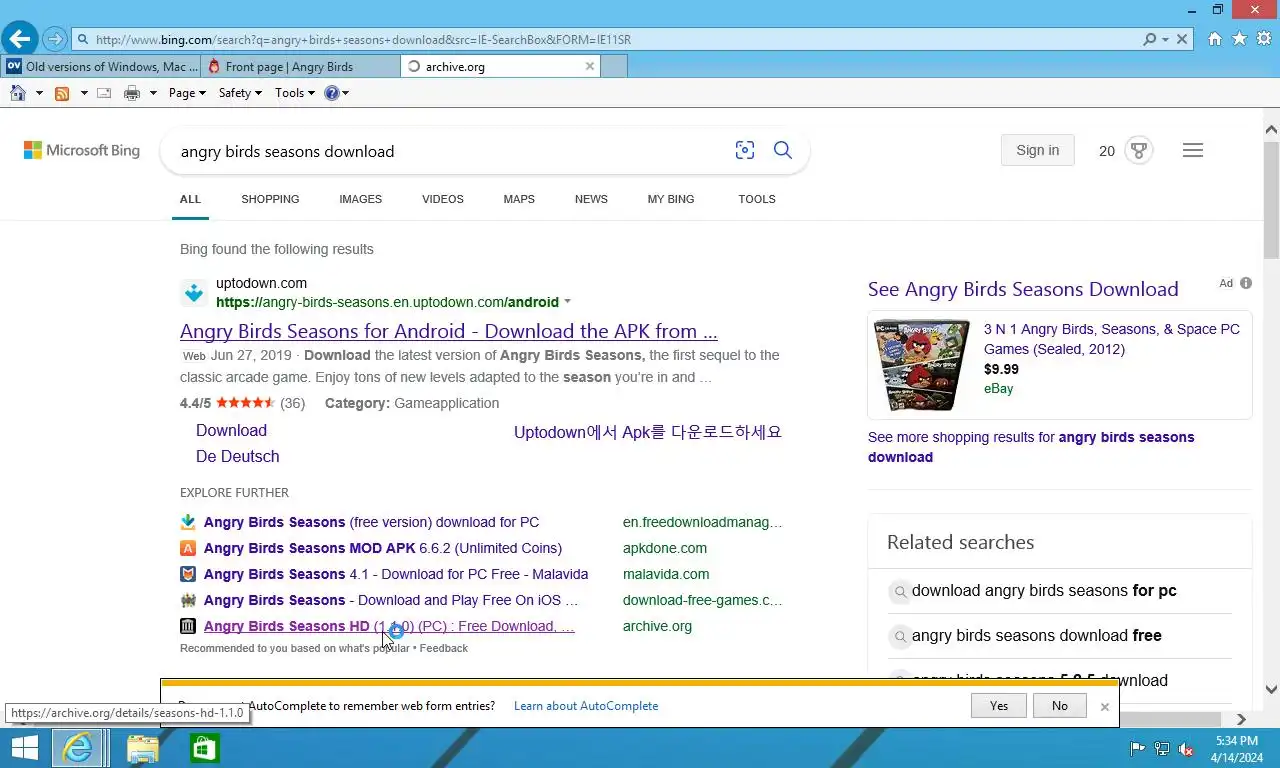Click Internet Explorer taskbar icon
1280x768 pixels.
78,748
